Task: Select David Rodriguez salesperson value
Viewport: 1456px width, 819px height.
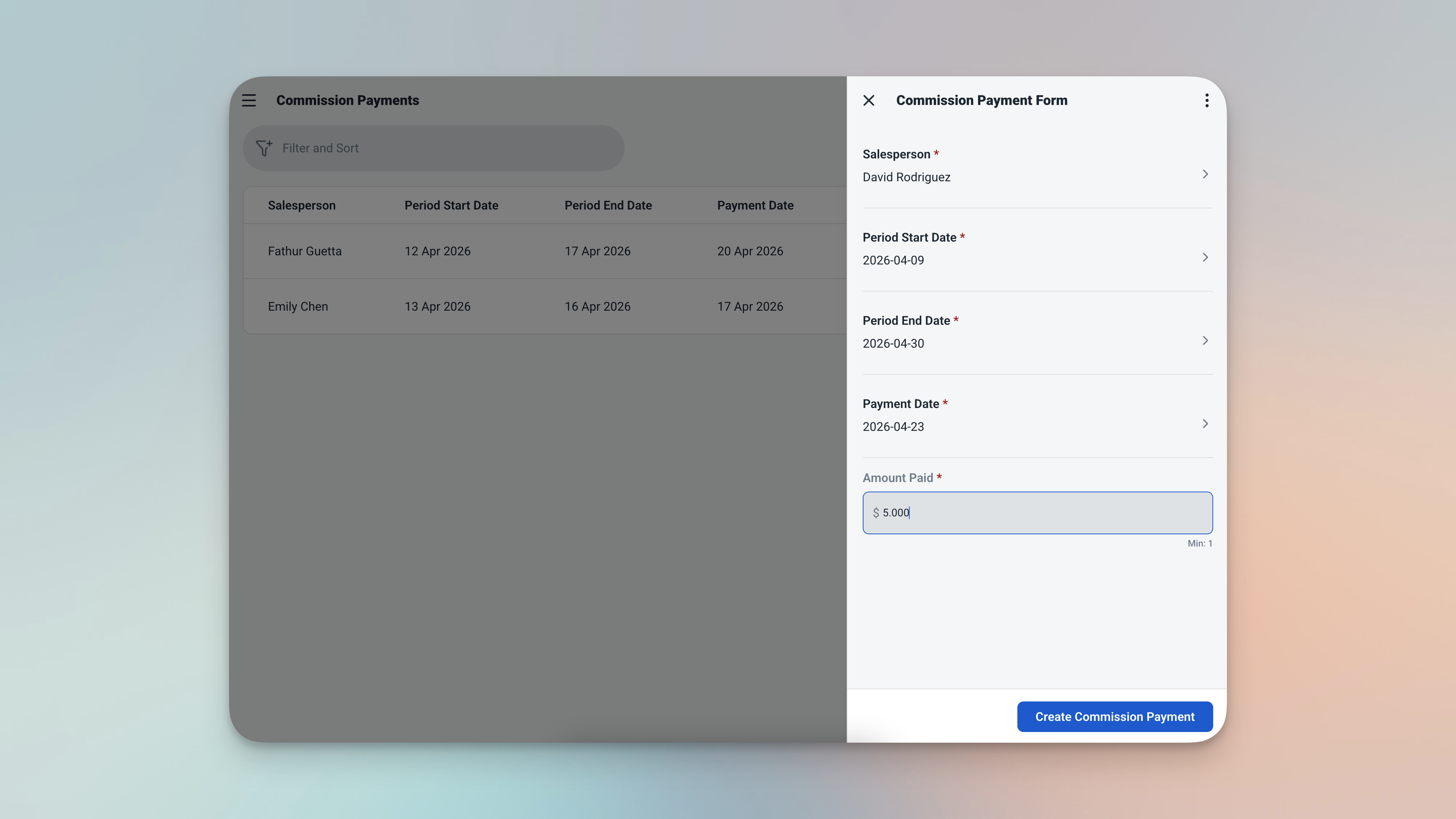Action: pos(906,177)
